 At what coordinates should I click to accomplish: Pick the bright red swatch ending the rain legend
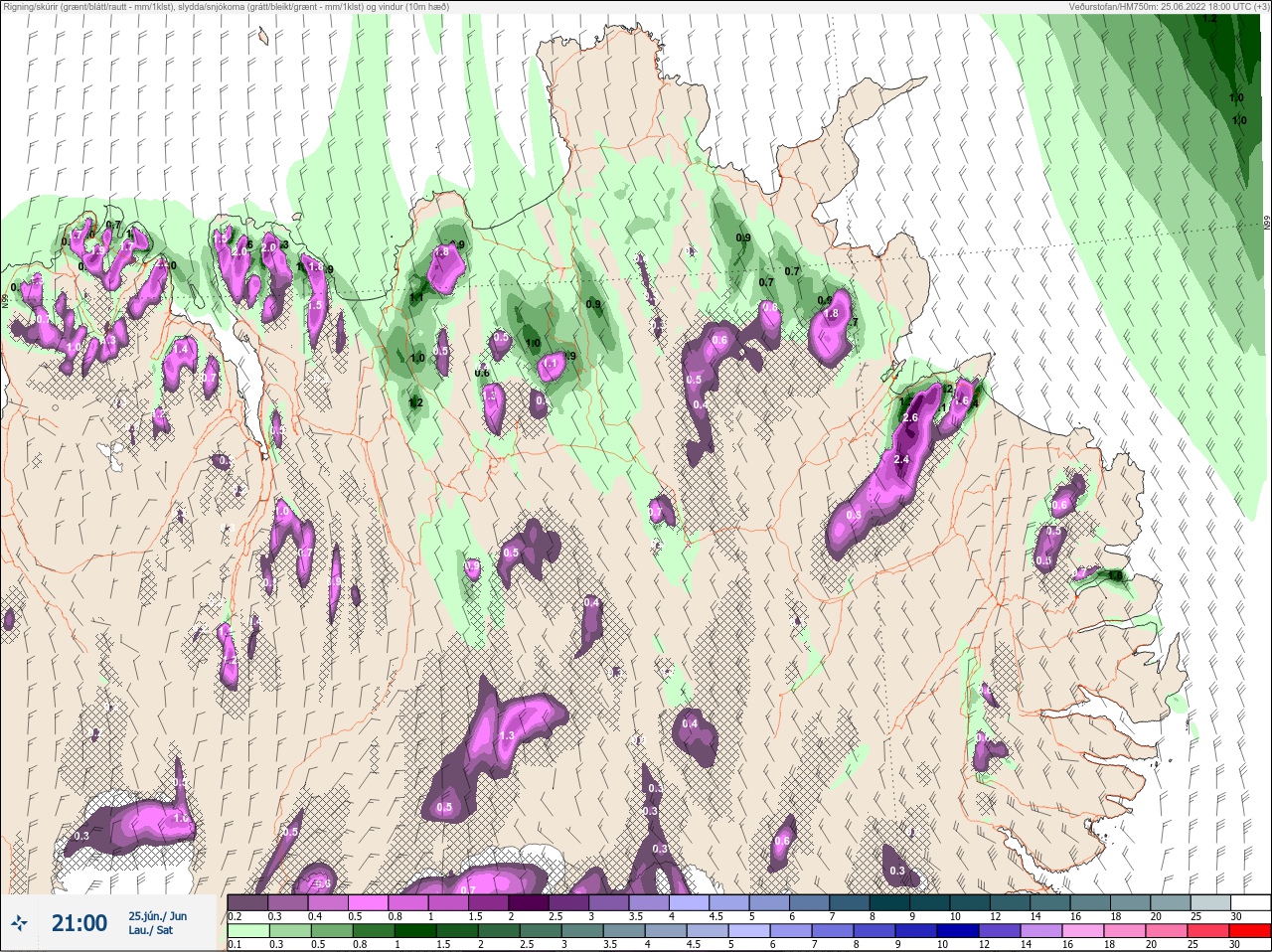pos(1250,932)
